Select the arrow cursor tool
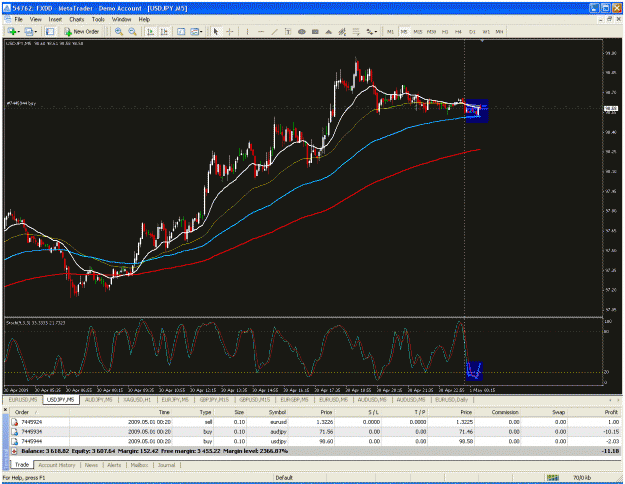This screenshot has height=484, width=625. (216, 31)
